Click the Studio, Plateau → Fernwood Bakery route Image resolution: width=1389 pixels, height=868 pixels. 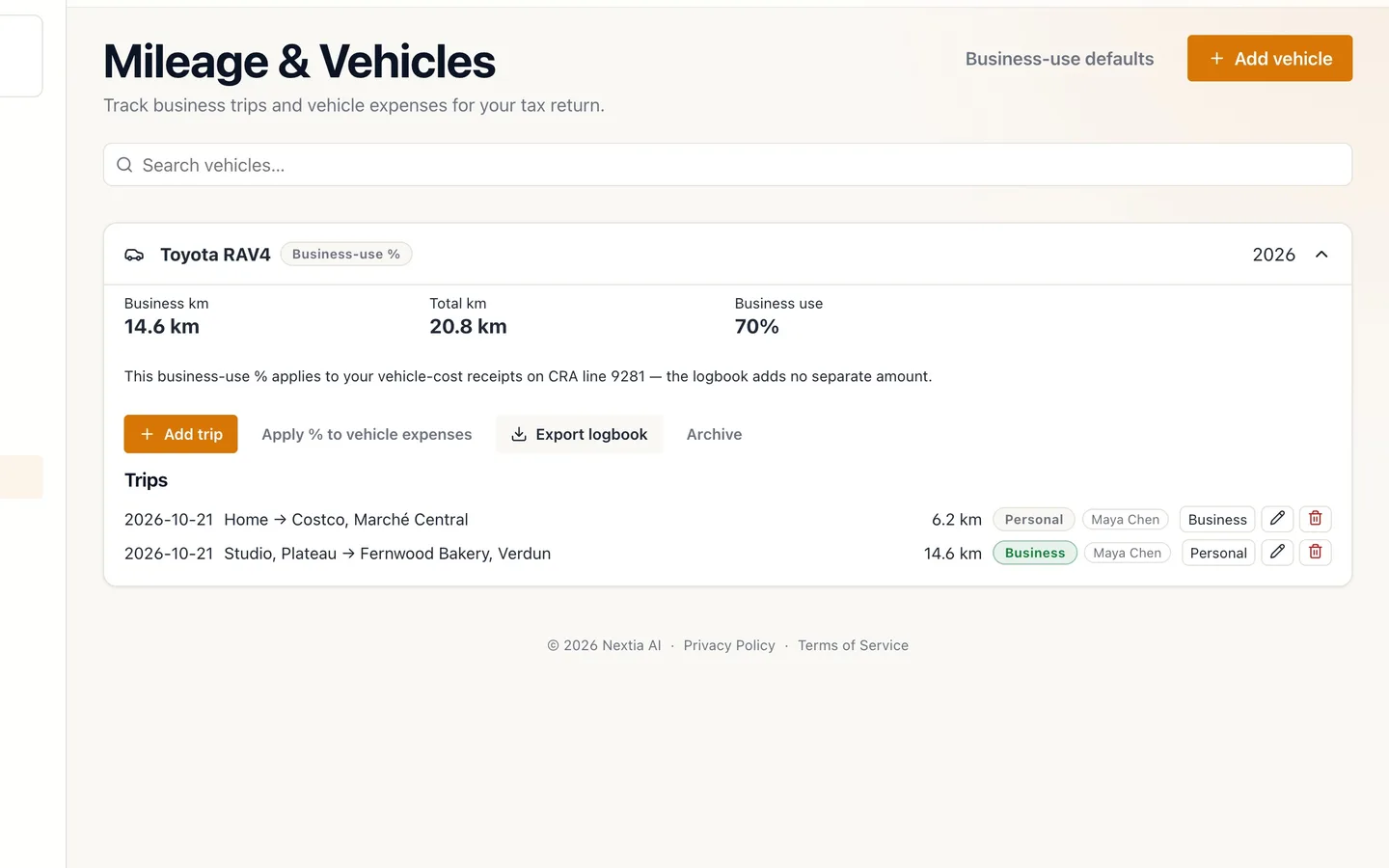click(388, 553)
